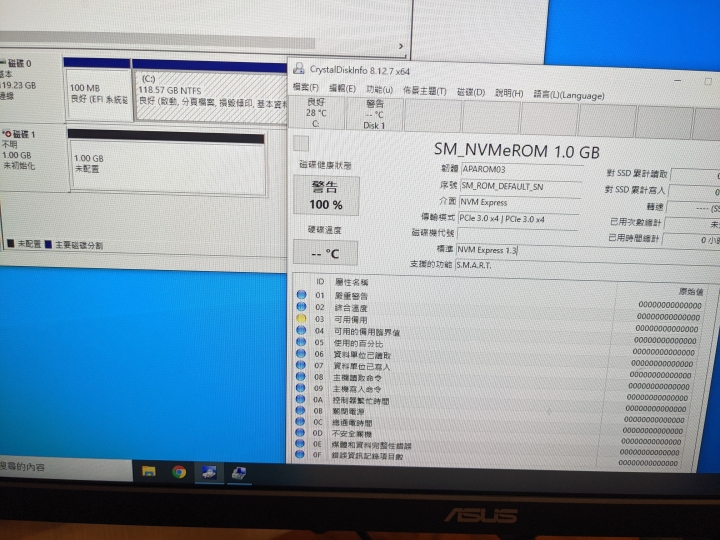Click the transfer mode field PCIe 3.0 x4
The height and width of the screenshot is (540, 720).
pos(518,219)
